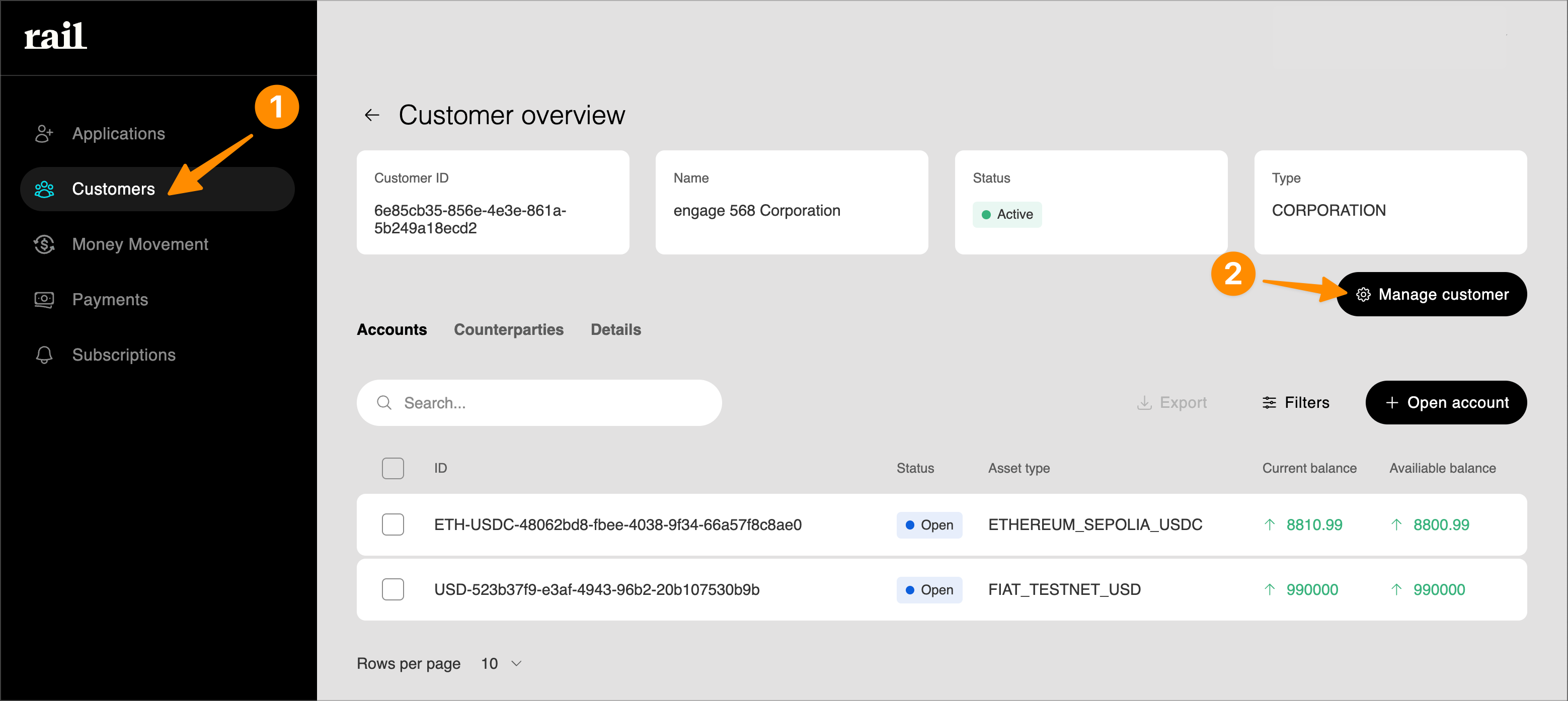
Task: Click the Export download icon
Action: tap(1144, 403)
